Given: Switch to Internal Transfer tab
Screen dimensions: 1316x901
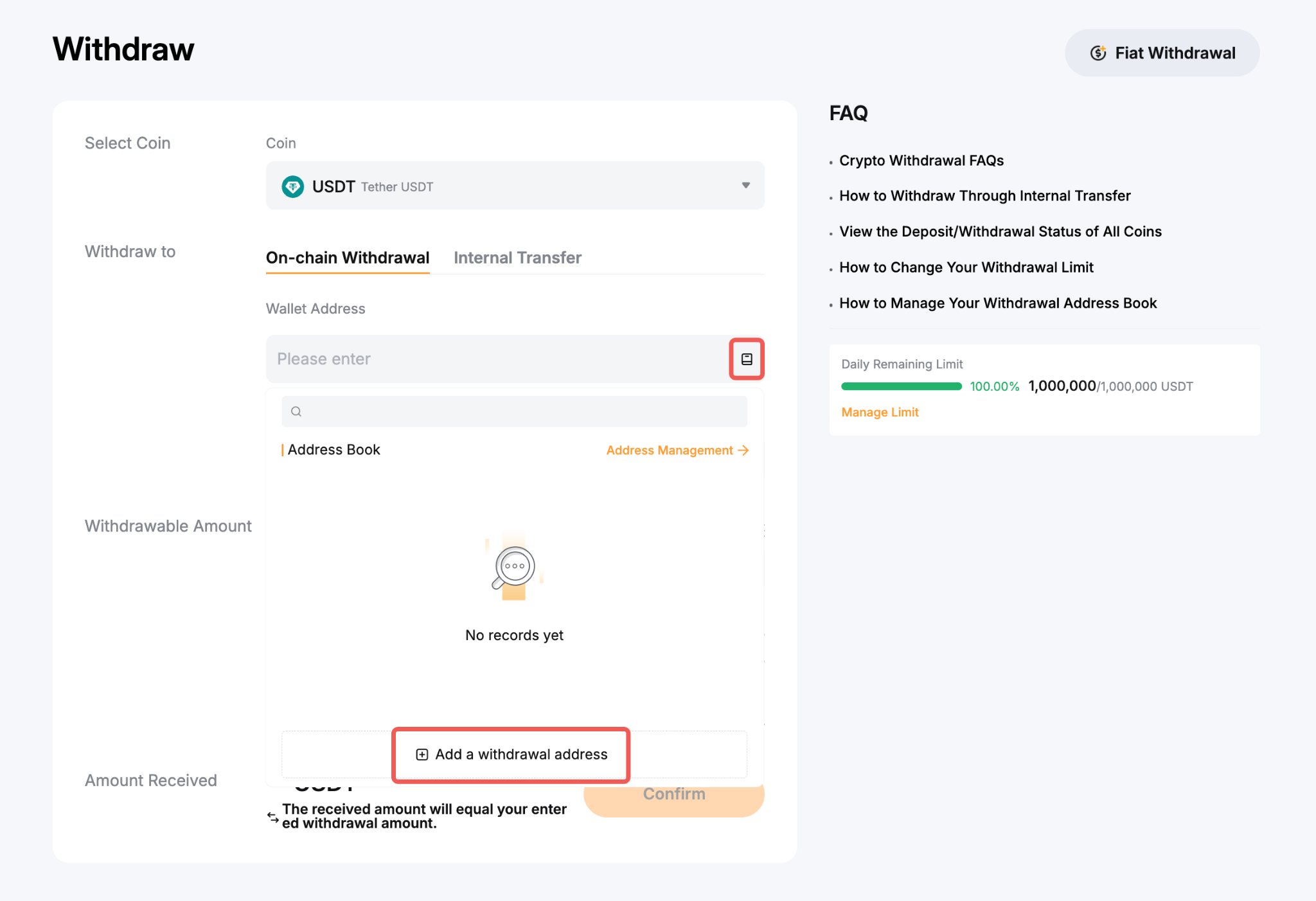Looking at the screenshot, I should click(517, 258).
